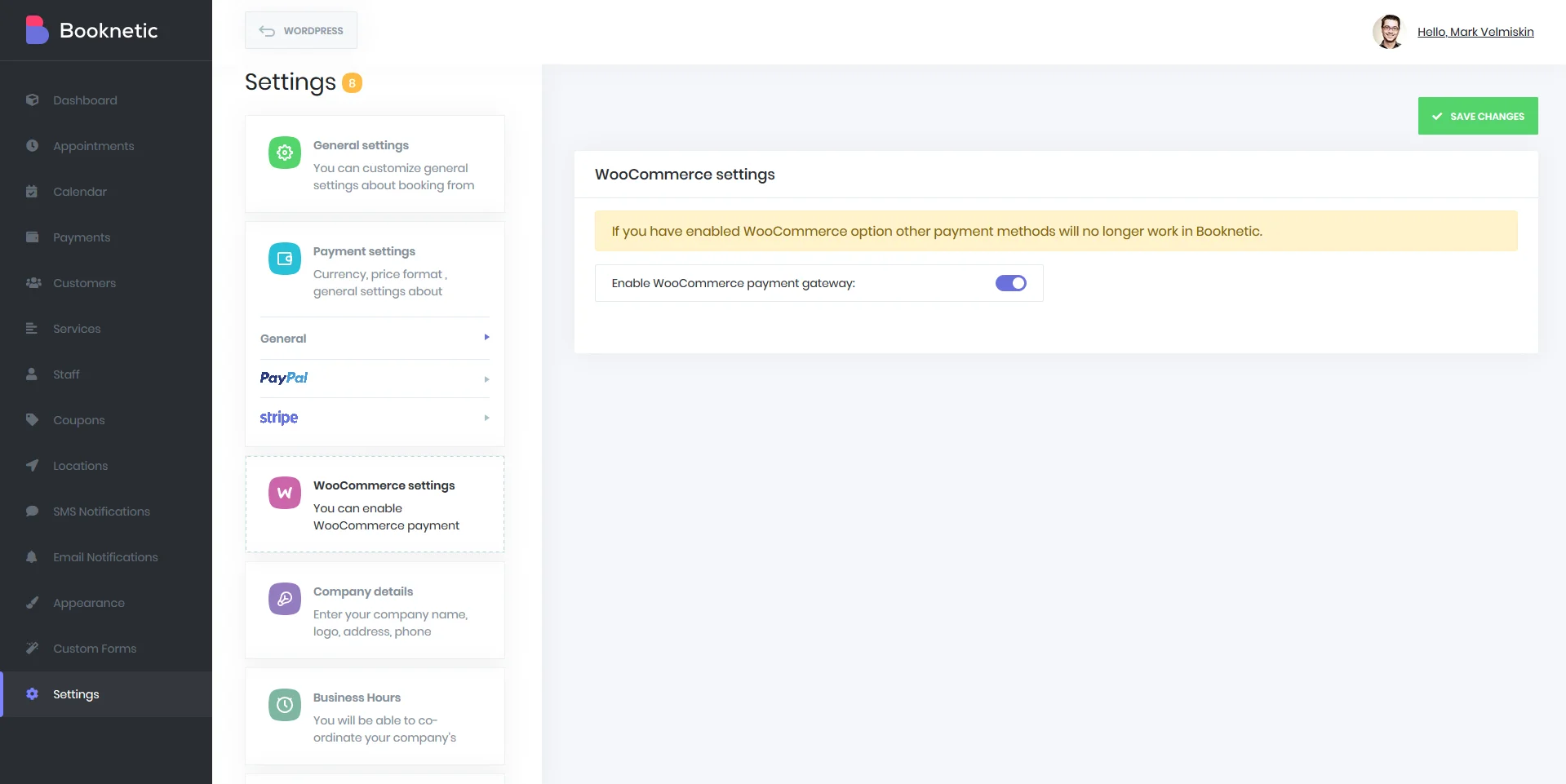Viewport: 1566px width, 784px height.
Task: Expand the PayPal settings section
Action: pos(374,378)
